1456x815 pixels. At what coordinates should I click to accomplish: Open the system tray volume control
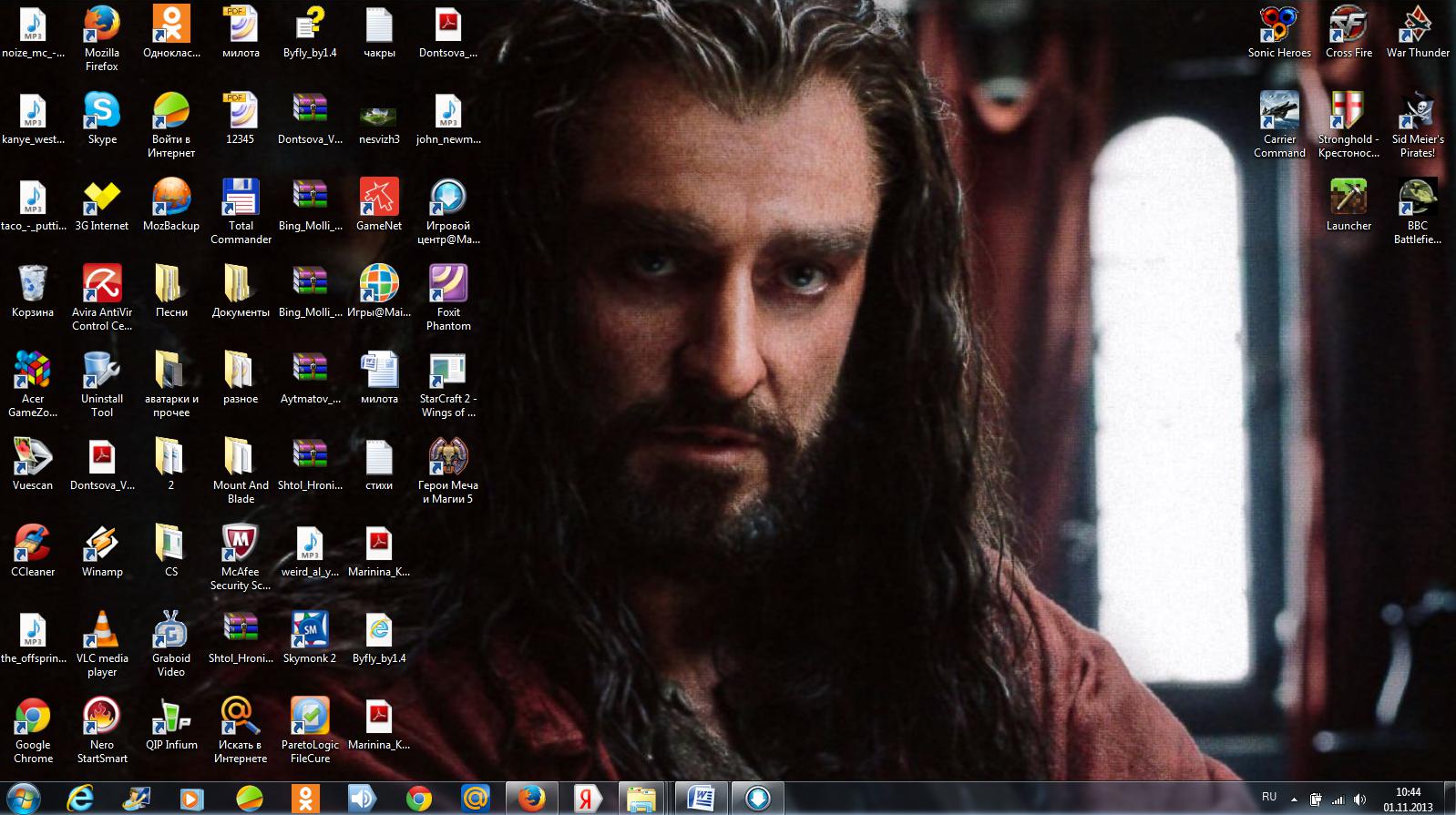1360,800
